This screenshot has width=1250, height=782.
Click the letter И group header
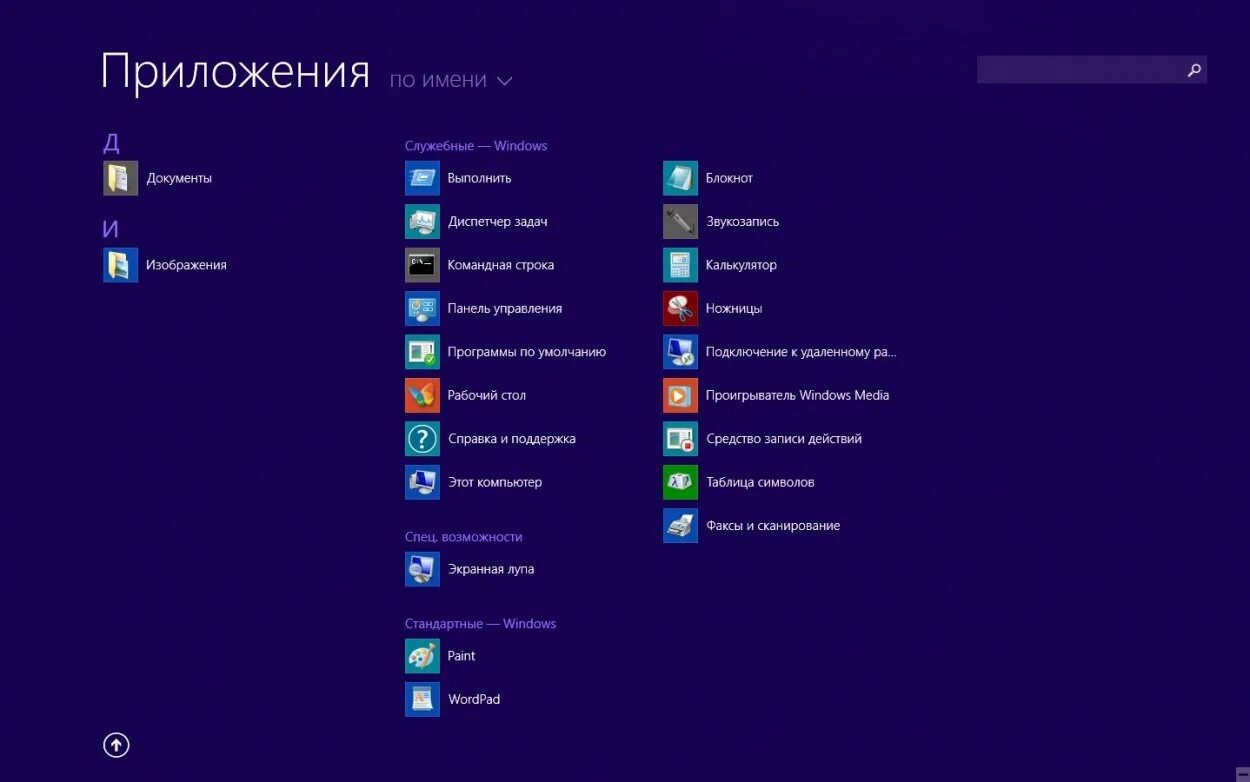pos(111,229)
